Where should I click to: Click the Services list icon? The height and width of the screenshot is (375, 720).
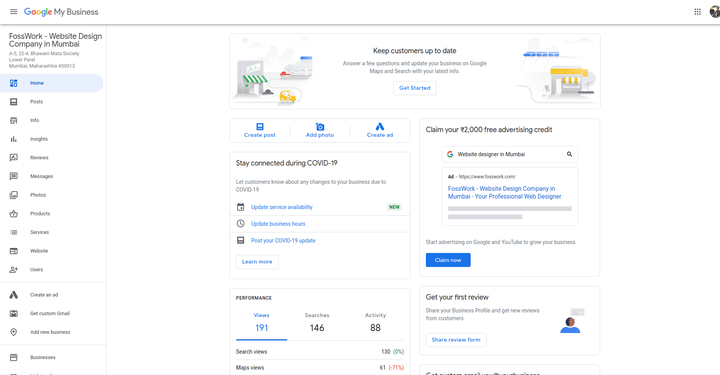coord(14,232)
